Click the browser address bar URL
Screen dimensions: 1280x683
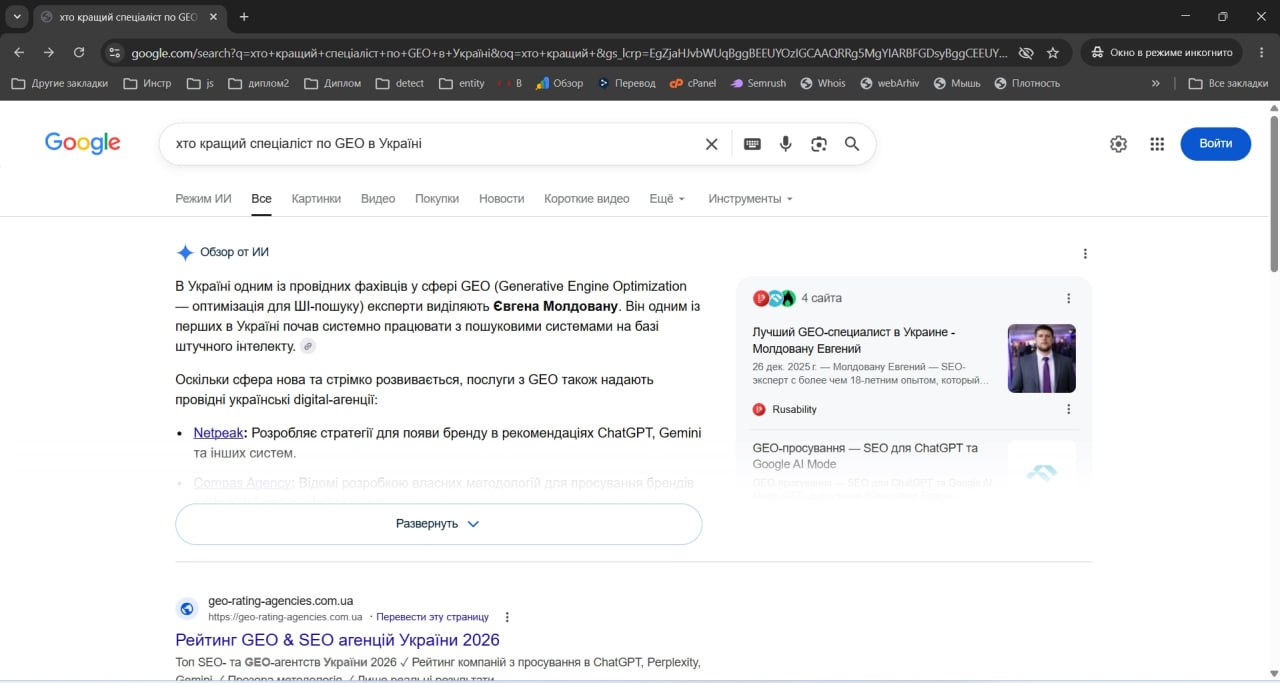point(568,53)
